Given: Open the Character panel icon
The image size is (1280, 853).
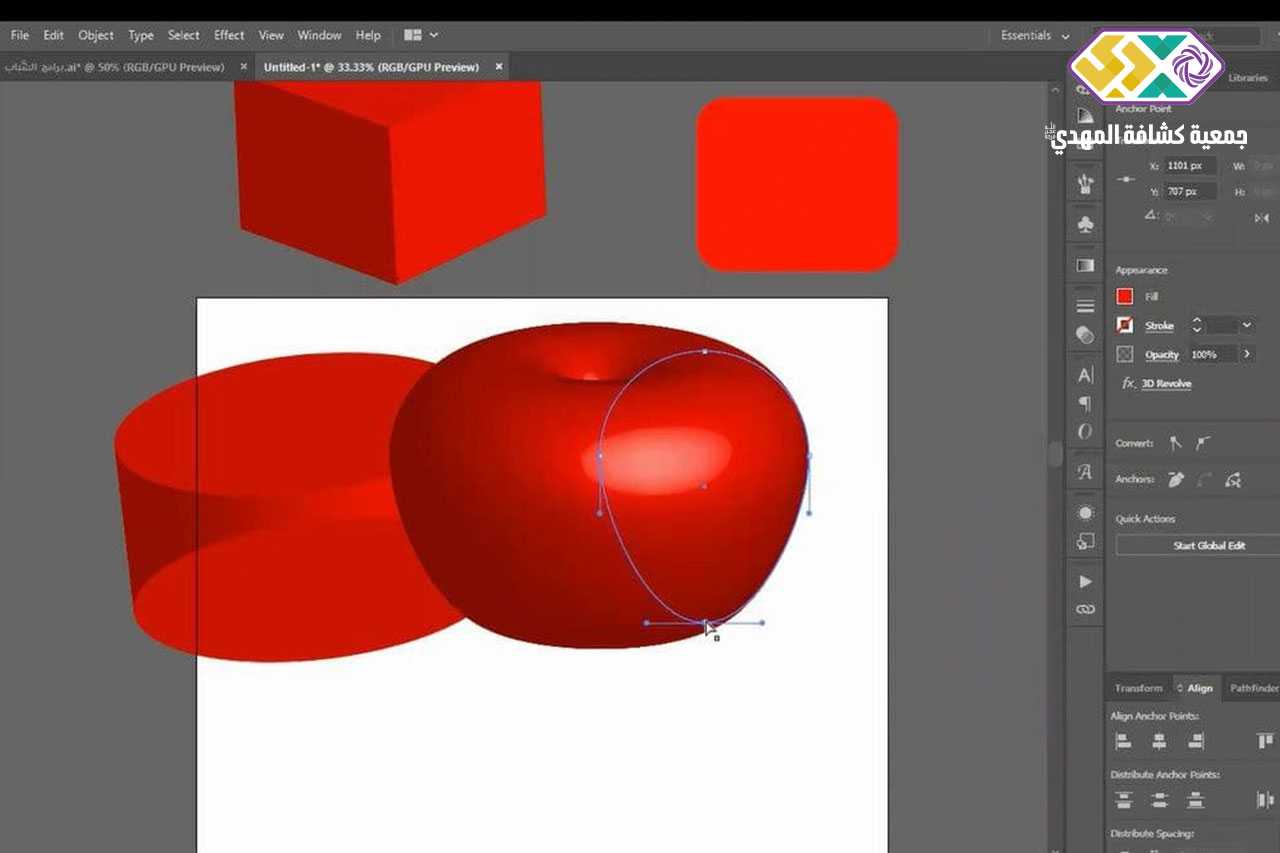Looking at the screenshot, I should [1085, 375].
